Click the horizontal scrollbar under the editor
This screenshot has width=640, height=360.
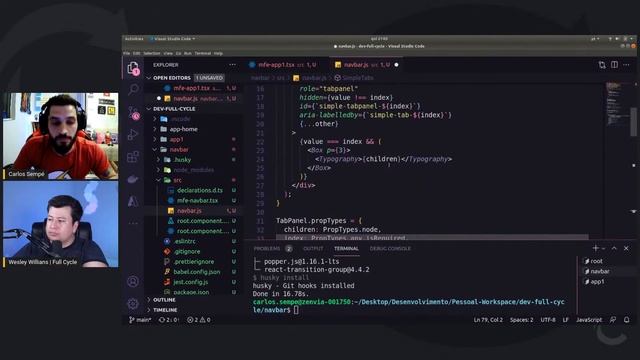coord(432,237)
